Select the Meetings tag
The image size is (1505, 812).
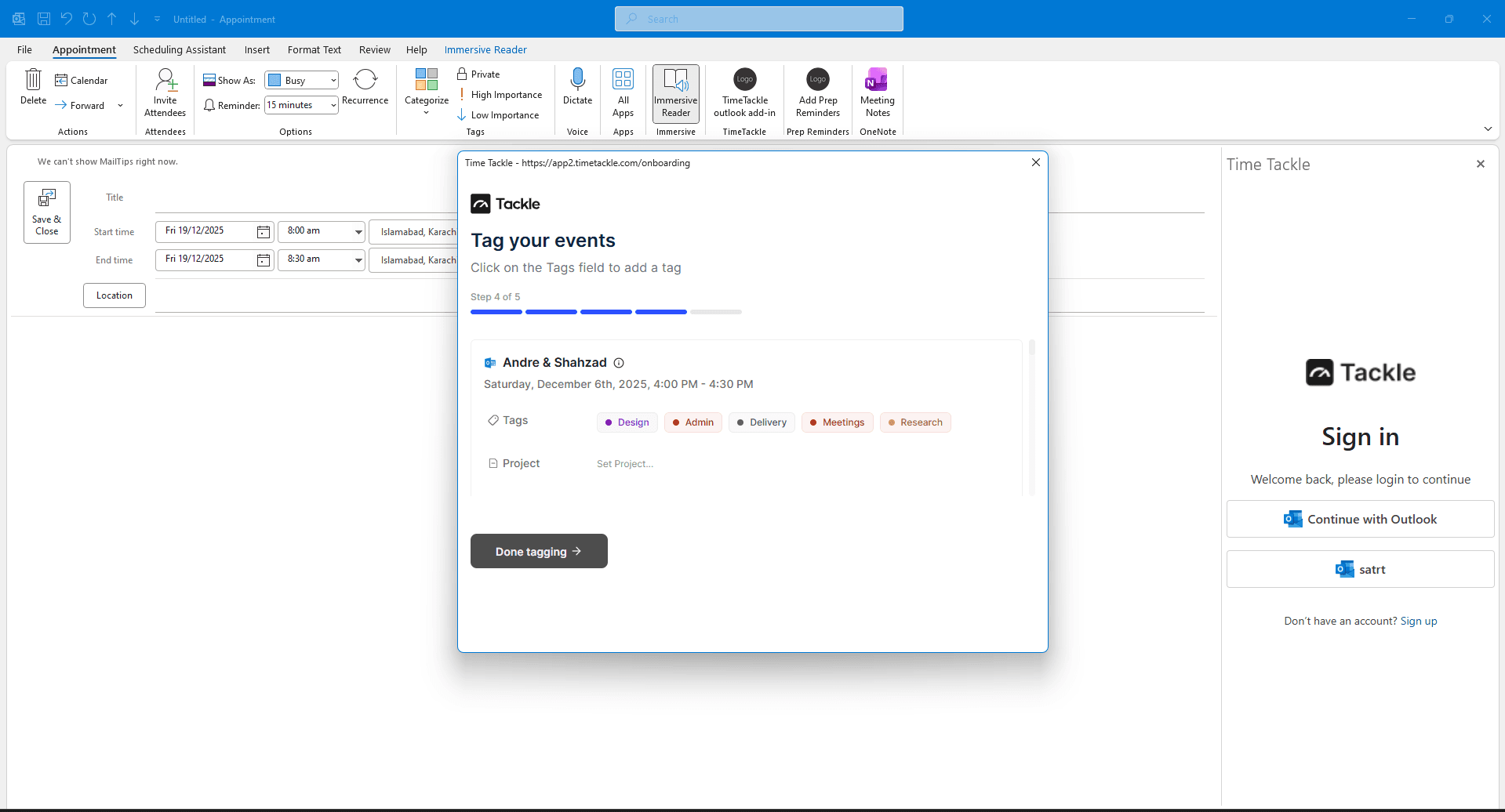[x=837, y=422]
